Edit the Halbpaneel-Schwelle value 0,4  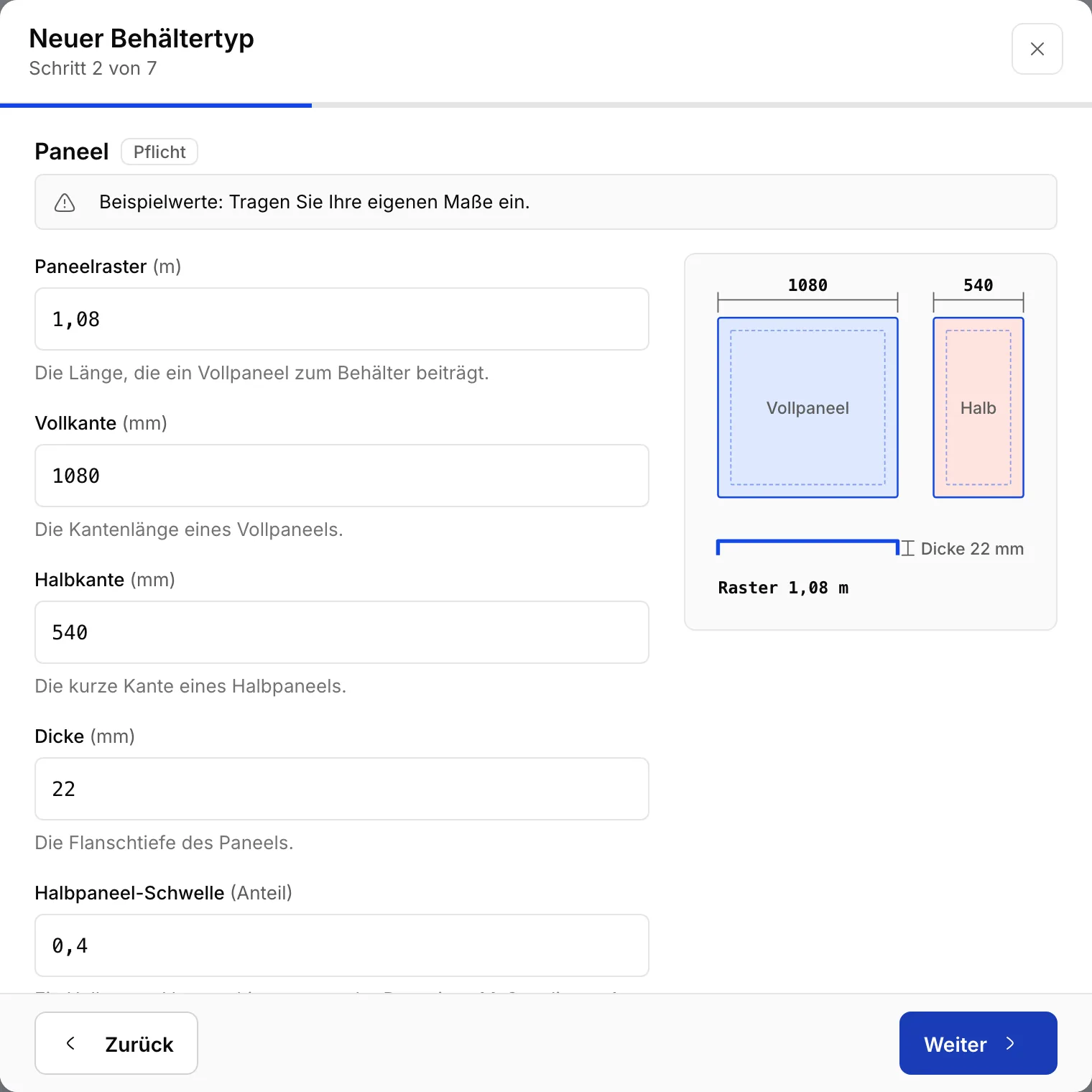pyautogui.click(x=342, y=945)
